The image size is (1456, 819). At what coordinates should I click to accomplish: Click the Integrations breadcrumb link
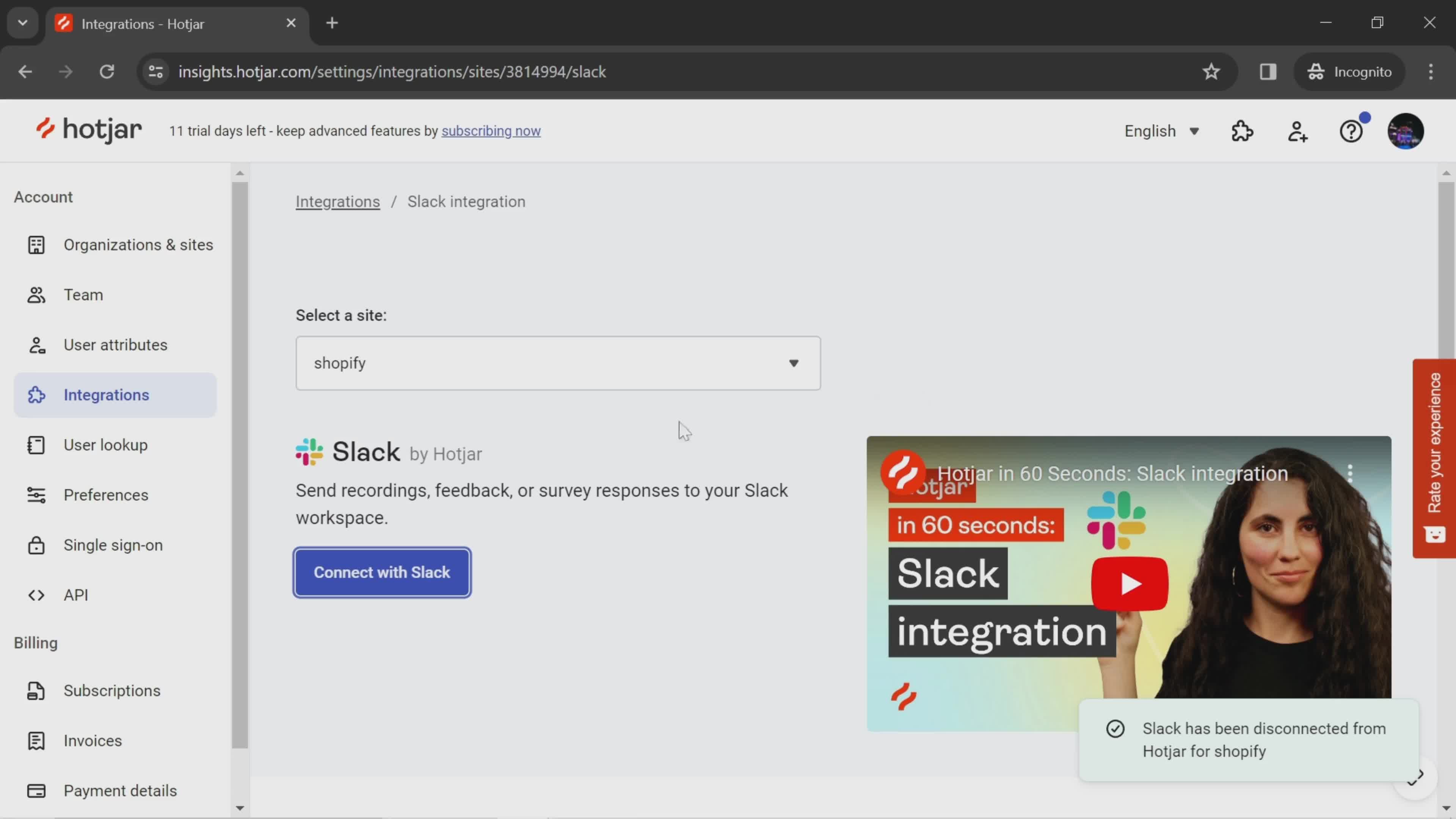coord(337,202)
